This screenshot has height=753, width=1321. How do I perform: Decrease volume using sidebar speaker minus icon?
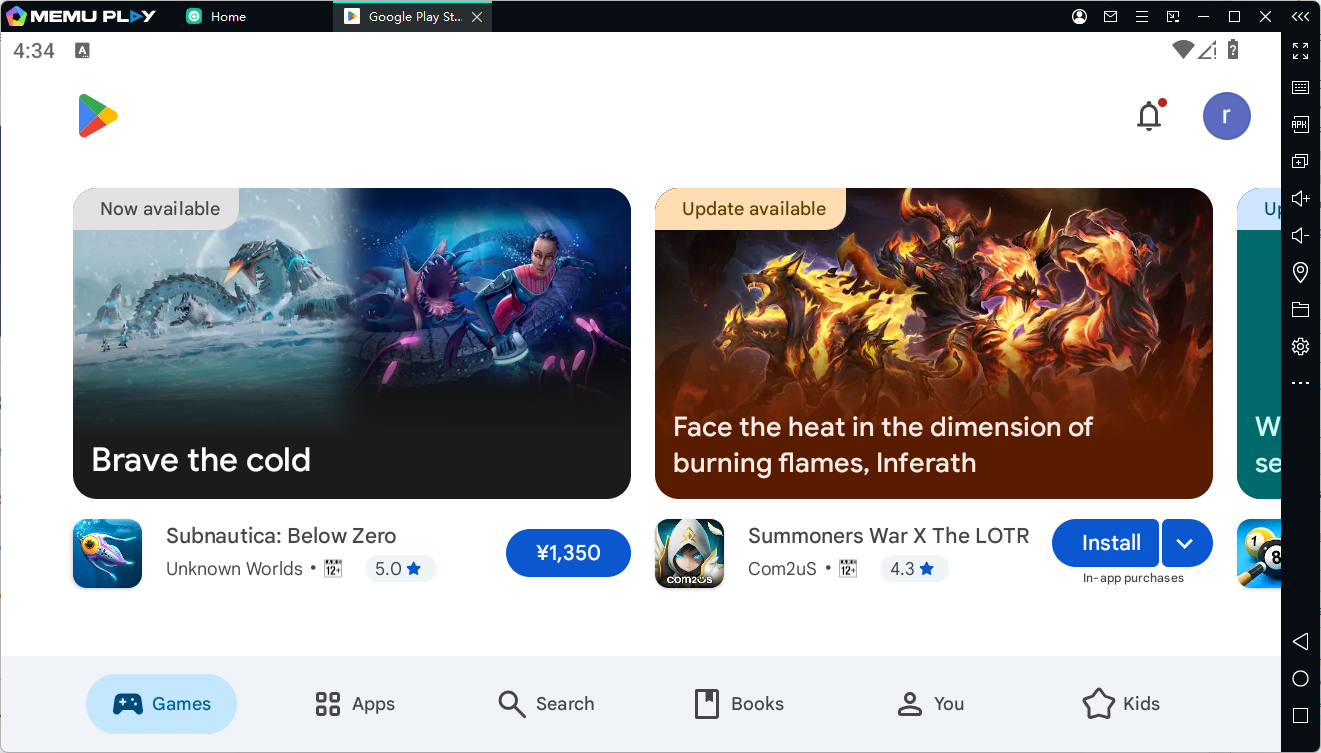pos(1300,236)
